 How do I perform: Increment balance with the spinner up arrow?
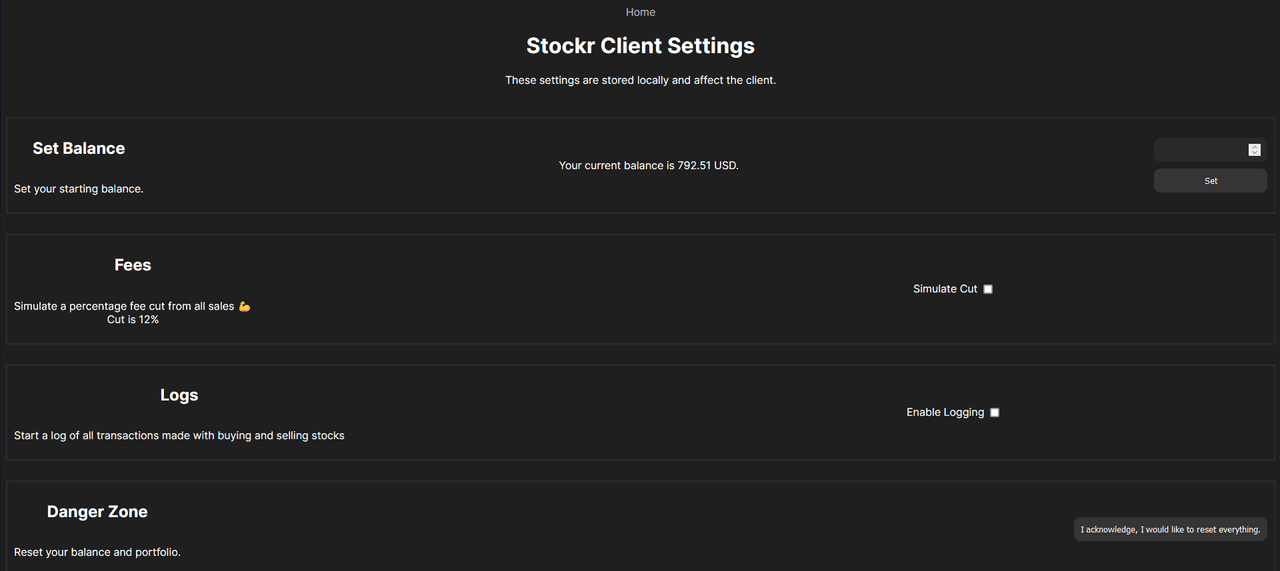click(x=1254, y=147)
